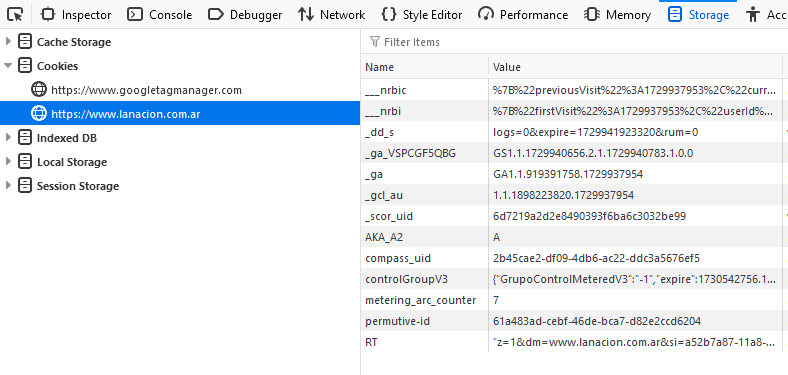This screenshot has width=788, height=375.
Task: Select the AKA_A2 cookie row
Action: click(x=574, y=237)
